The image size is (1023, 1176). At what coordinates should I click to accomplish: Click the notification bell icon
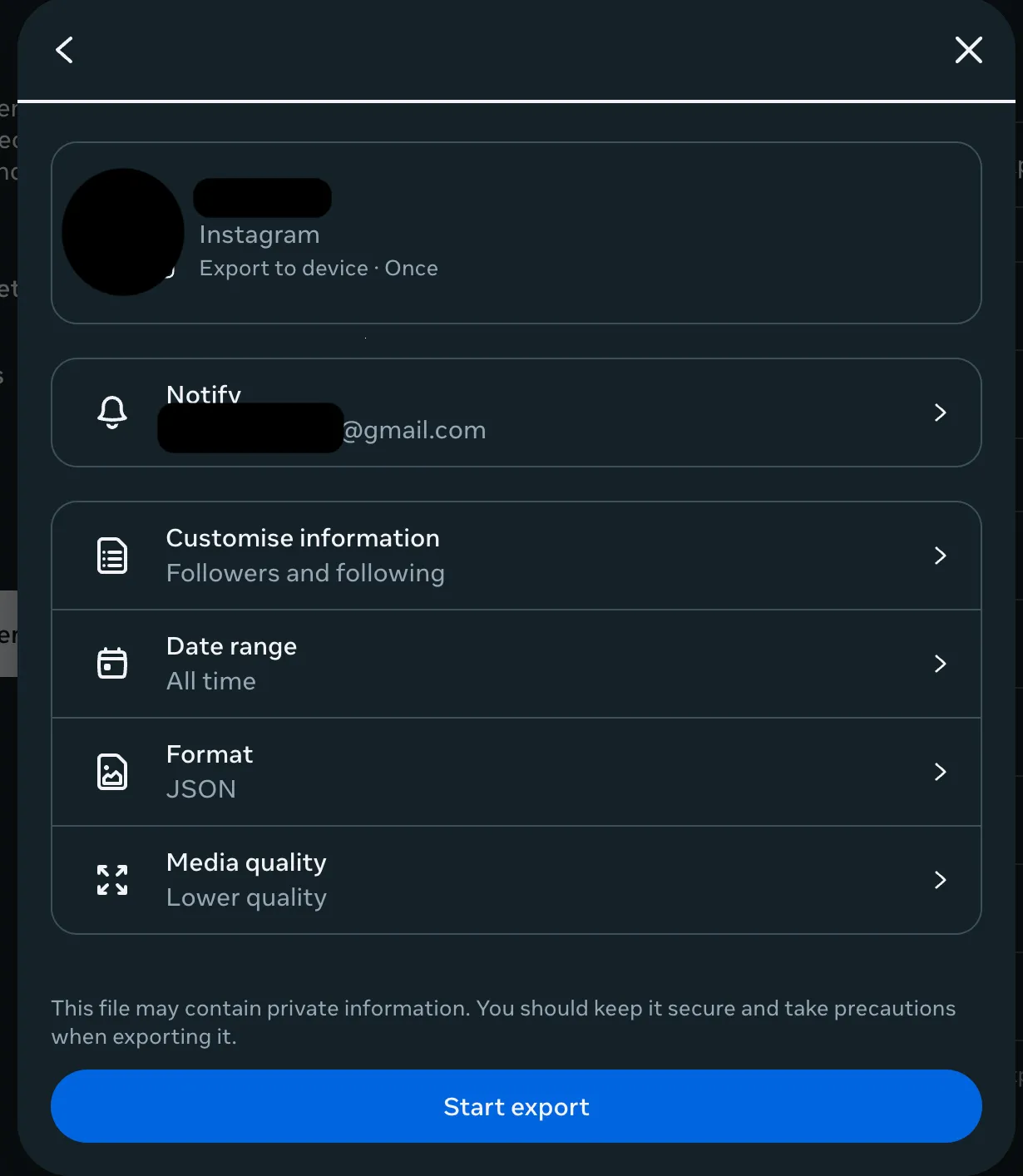111,413
